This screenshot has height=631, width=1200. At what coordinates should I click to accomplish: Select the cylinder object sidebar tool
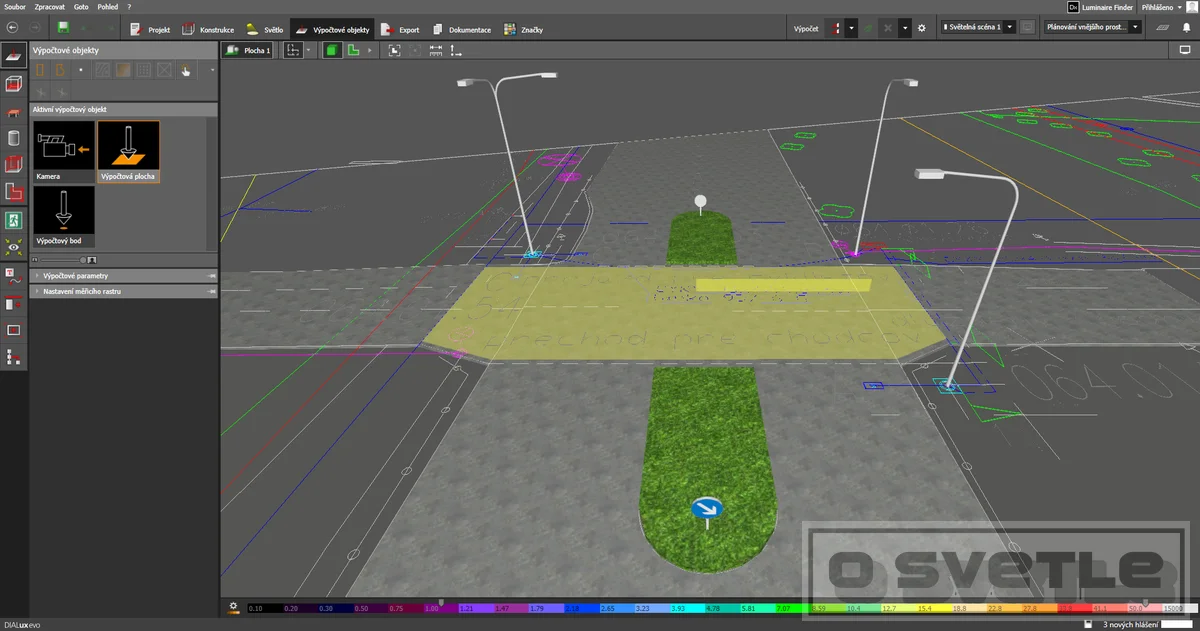pos(14,139)
